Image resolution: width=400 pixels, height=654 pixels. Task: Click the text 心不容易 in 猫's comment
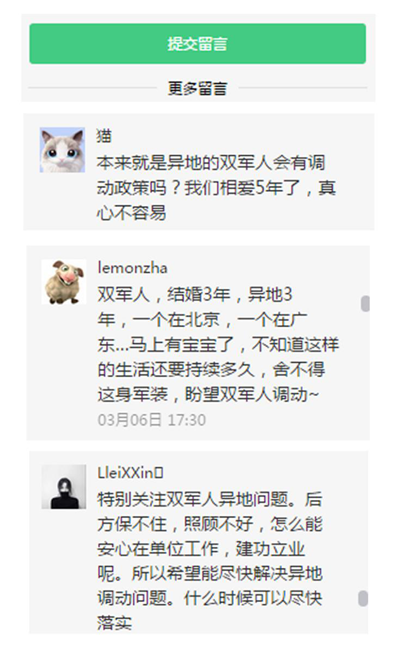[131, 213]
